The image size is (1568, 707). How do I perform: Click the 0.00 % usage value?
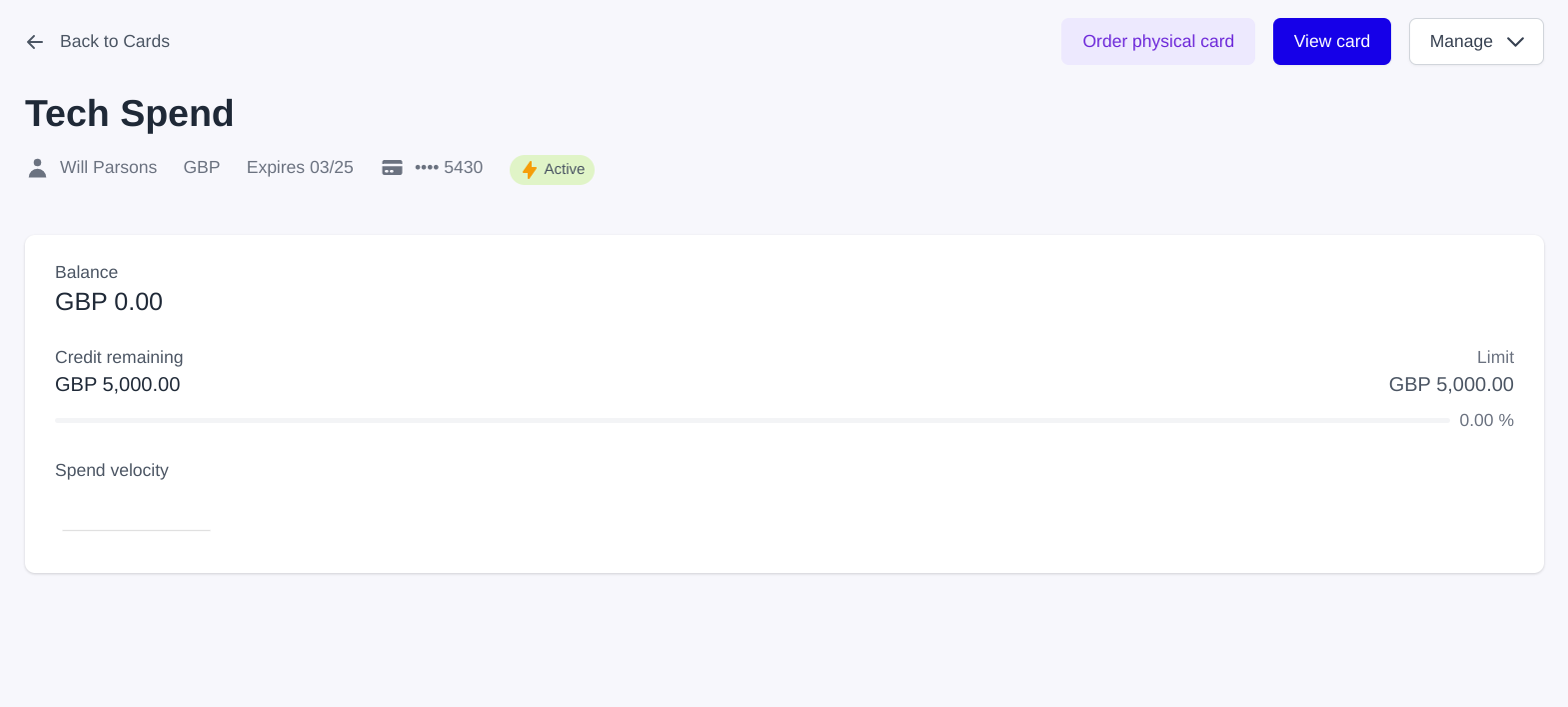[x=1485, y=421]
